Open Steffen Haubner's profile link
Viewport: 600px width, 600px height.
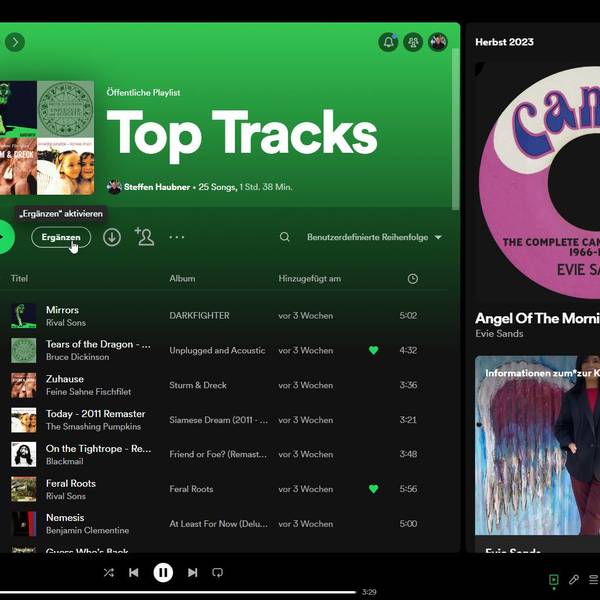(157, 187)
